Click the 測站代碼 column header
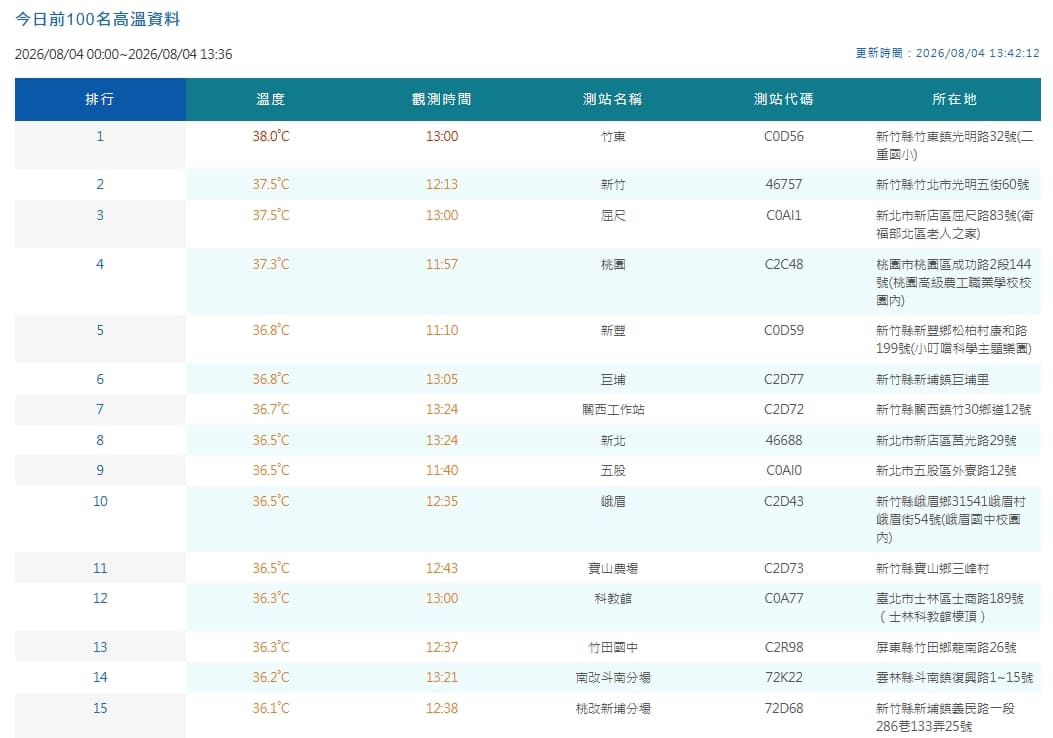This screenshot has height=738, width=1053. click(x=784, y=99)
